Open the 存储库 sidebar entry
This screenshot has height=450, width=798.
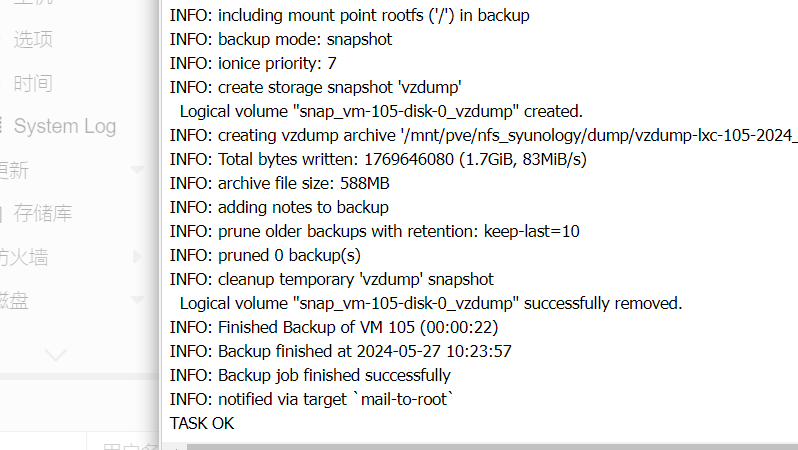[43, 213]
